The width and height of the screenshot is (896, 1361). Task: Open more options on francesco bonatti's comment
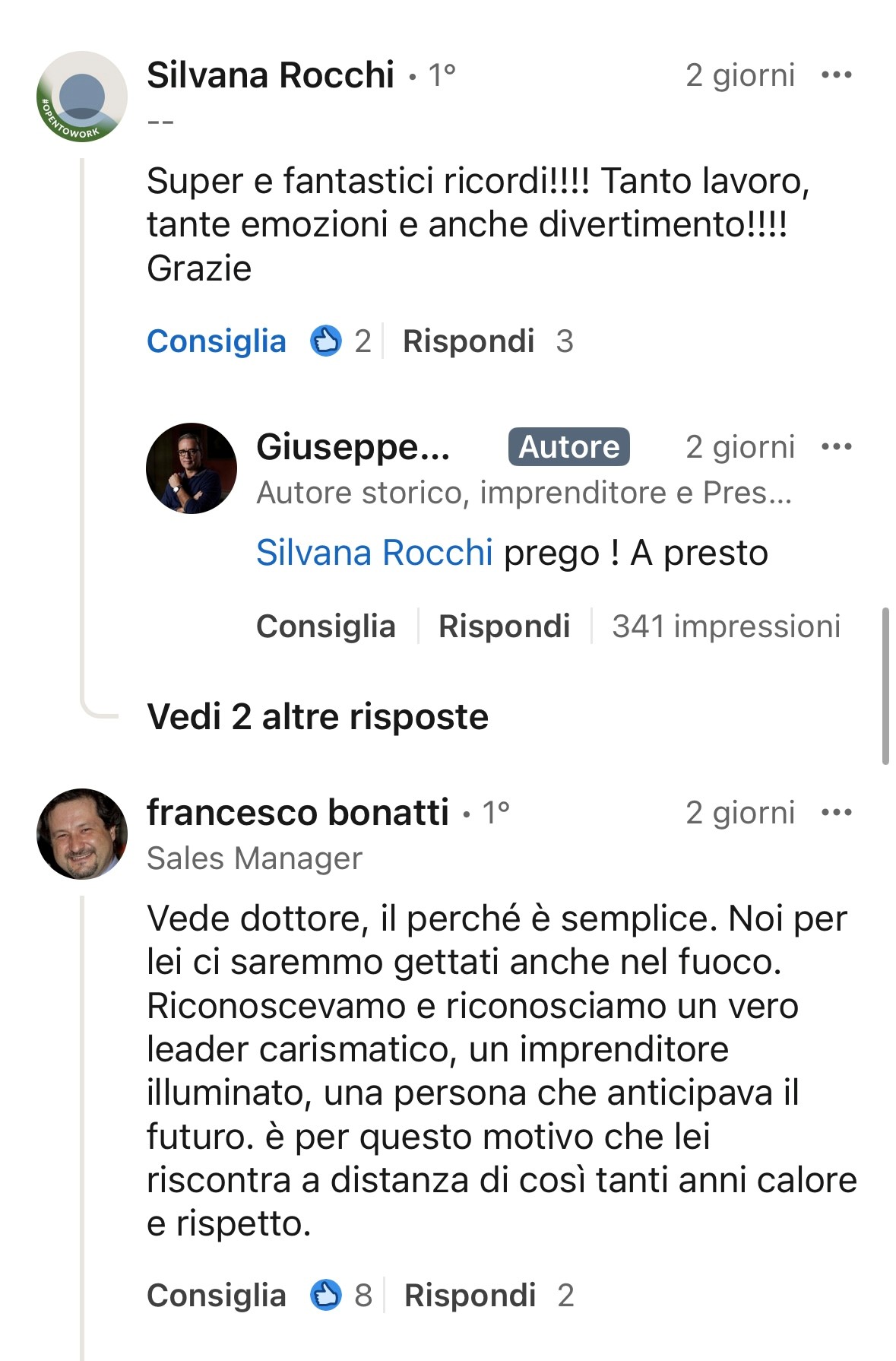[x=836, y=813]
